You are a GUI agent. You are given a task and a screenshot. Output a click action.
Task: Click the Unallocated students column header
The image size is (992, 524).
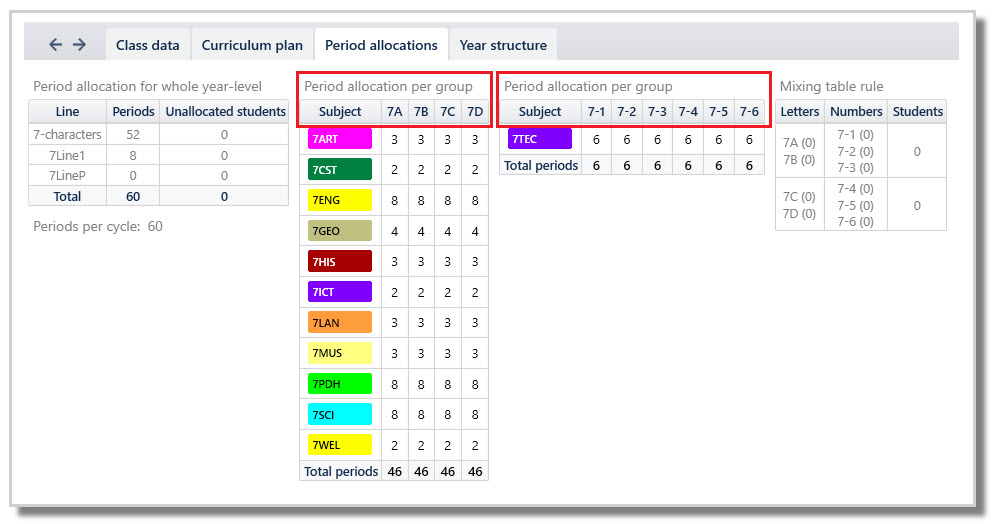tap(225, 111)
